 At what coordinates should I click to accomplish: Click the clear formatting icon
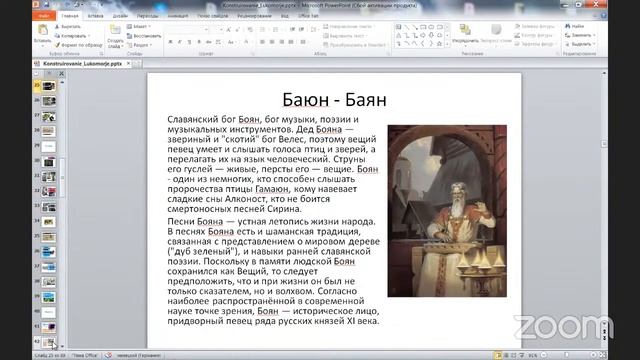click(x=250, y=29)
